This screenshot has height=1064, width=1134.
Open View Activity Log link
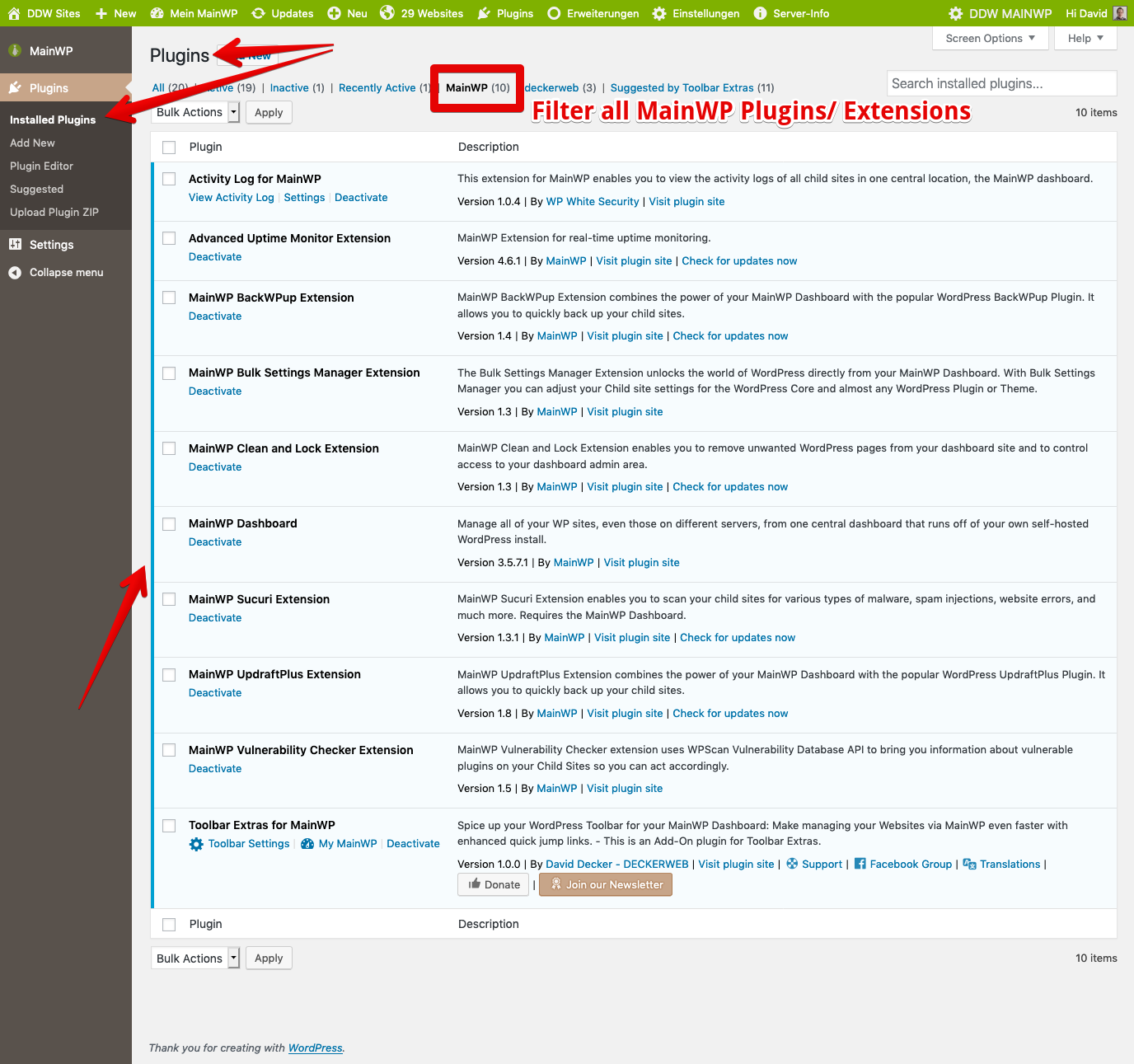tap(232, 198)
